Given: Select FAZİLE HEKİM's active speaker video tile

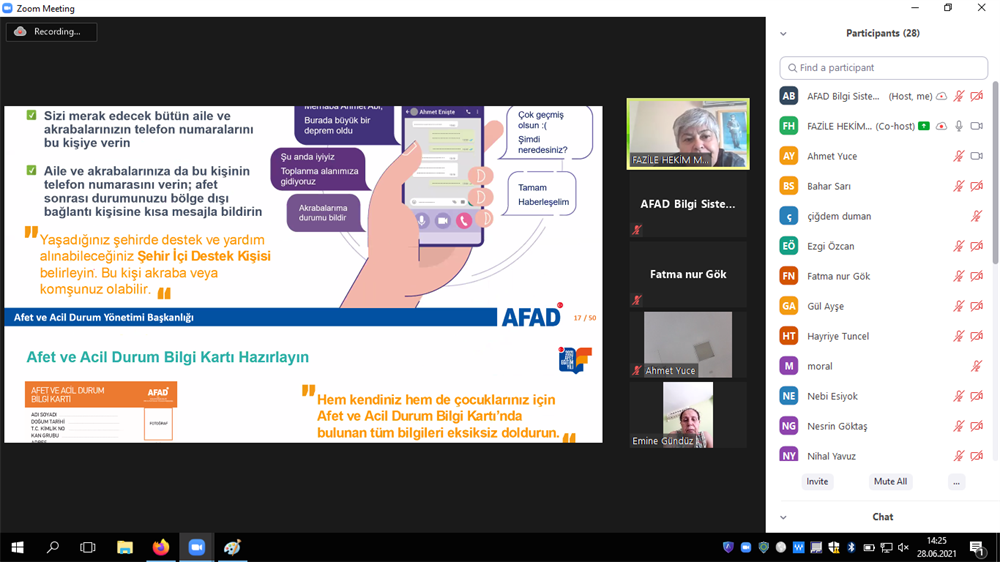Looking at the screenshot, I should tap(688, 134).
